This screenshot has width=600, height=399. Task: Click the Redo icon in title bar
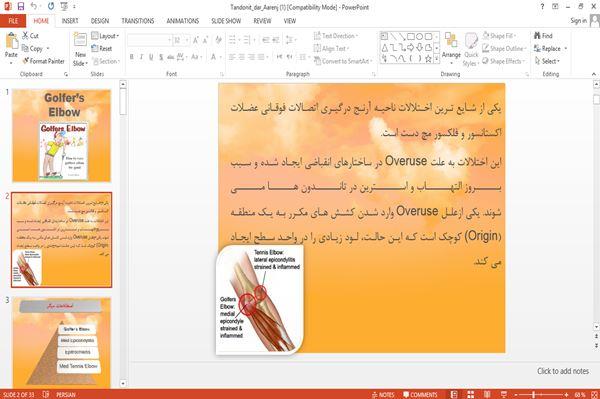click(51, 7)
